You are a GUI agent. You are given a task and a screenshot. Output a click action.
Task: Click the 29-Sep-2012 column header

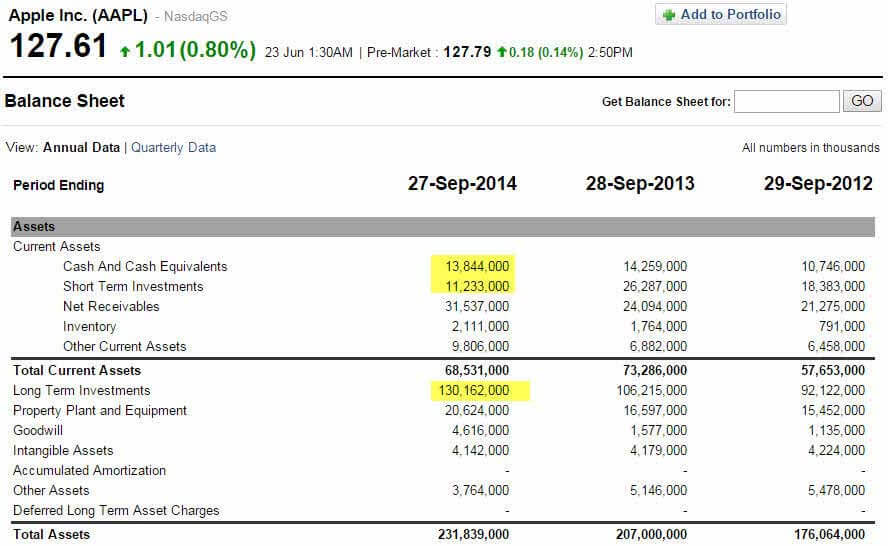coord(818,184)
